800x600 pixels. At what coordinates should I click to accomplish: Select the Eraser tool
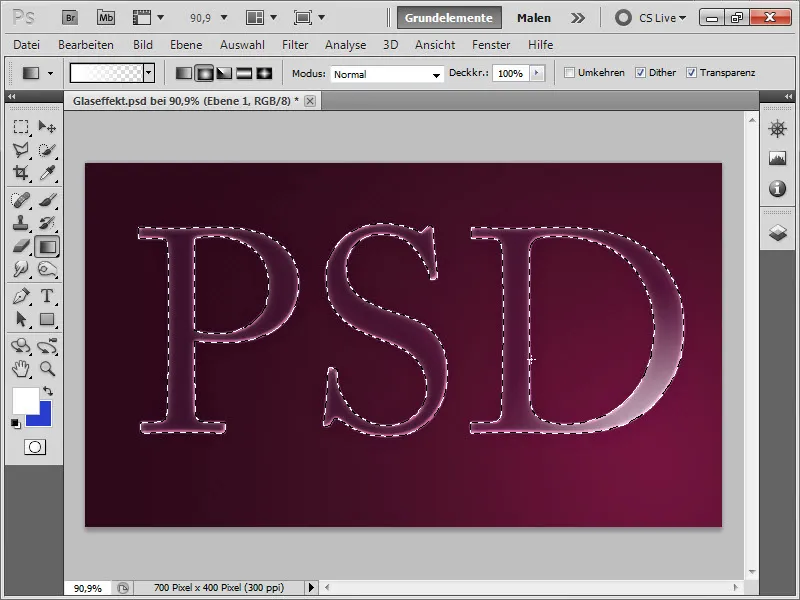pos(21,246)
